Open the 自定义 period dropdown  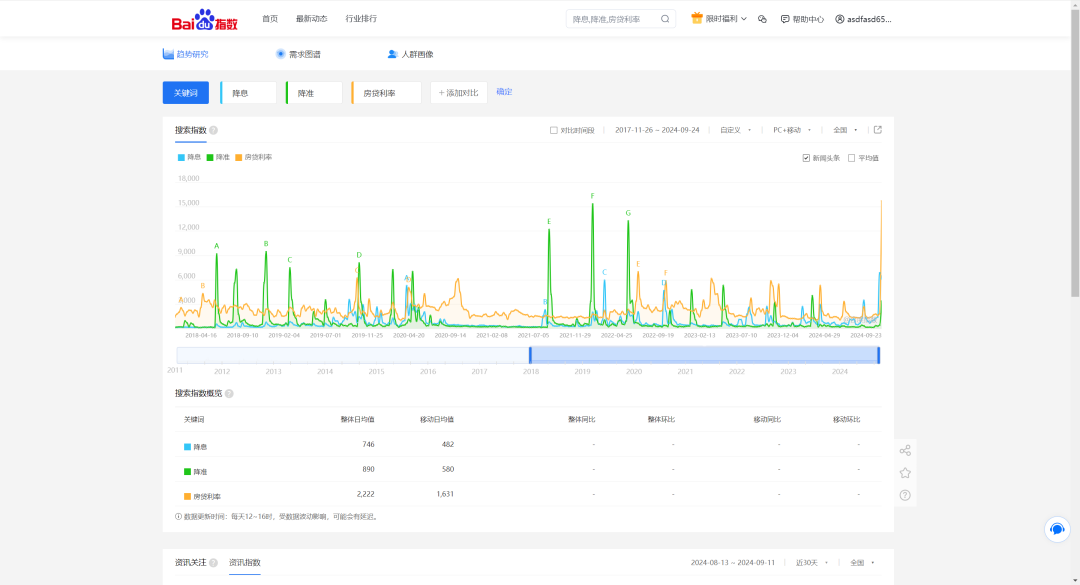click(x=736, y=130)
